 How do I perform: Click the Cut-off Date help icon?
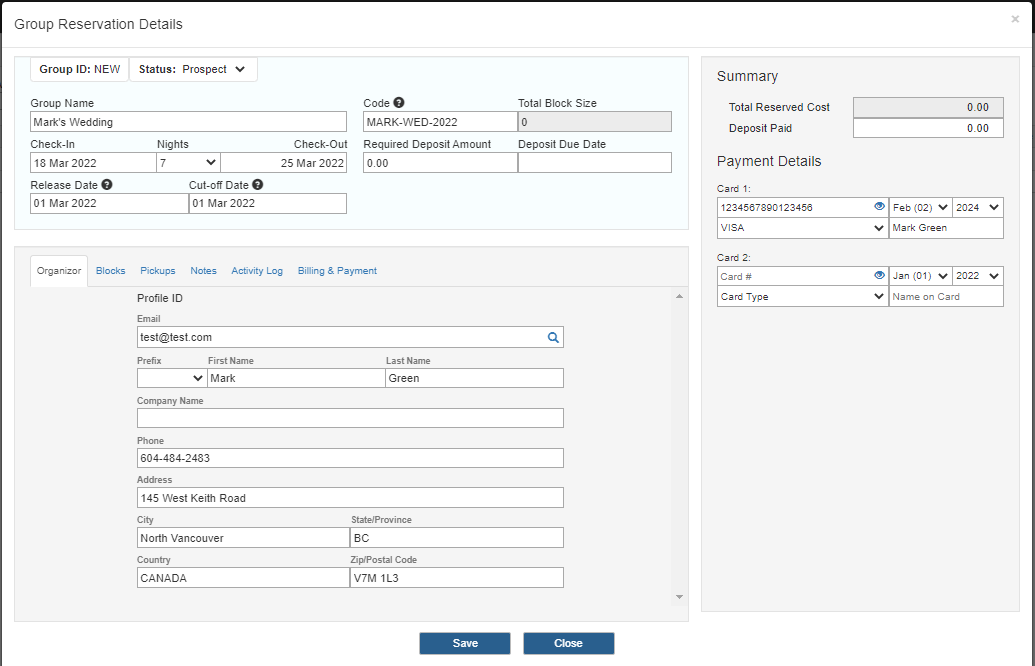[x=257, y=185]
